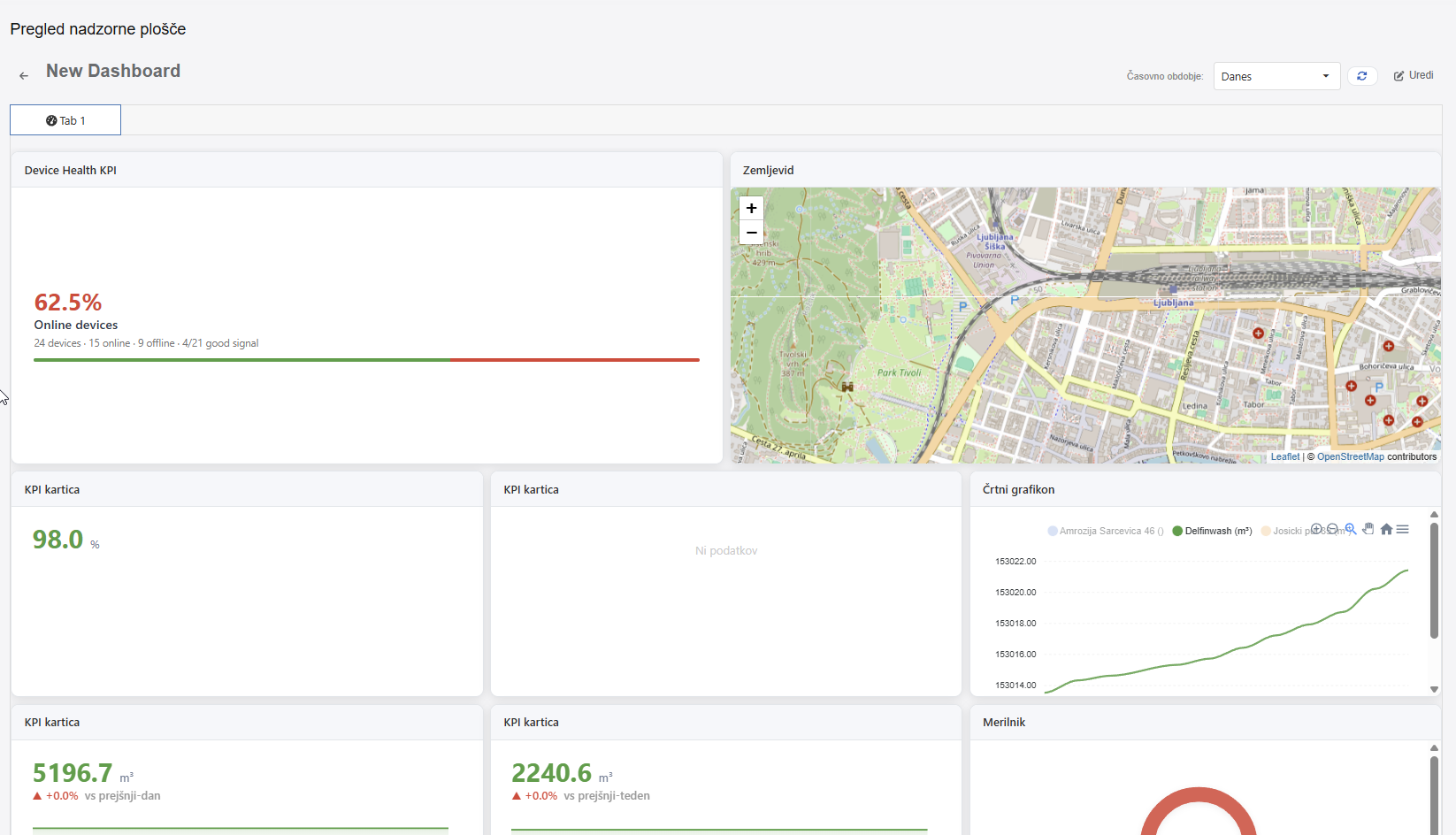Open the Uredi edit mode
This screenshot has width=1456, height=835.
tap(1414, 75)
